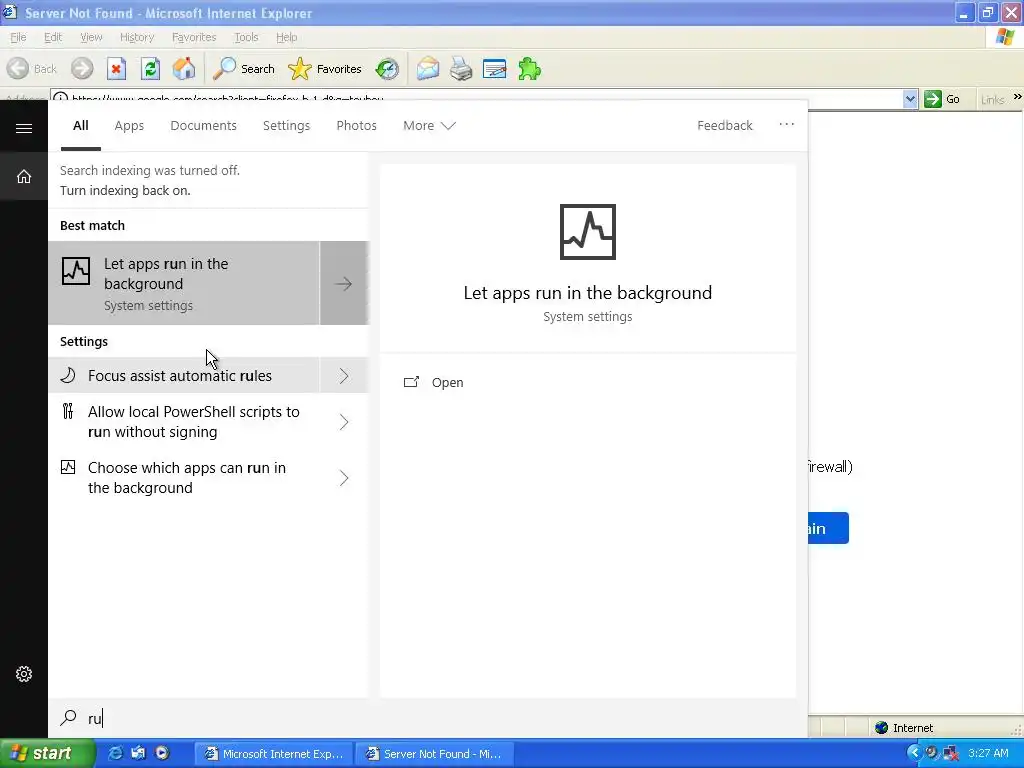Open the Edit menu
The image size is (1024, 768).
click(x=53, y=37)
